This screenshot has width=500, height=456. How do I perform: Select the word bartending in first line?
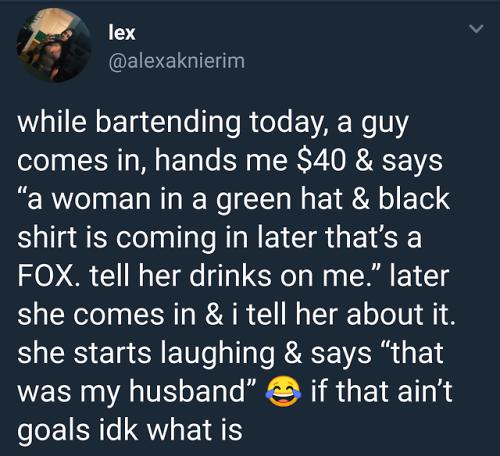[168, 122]
